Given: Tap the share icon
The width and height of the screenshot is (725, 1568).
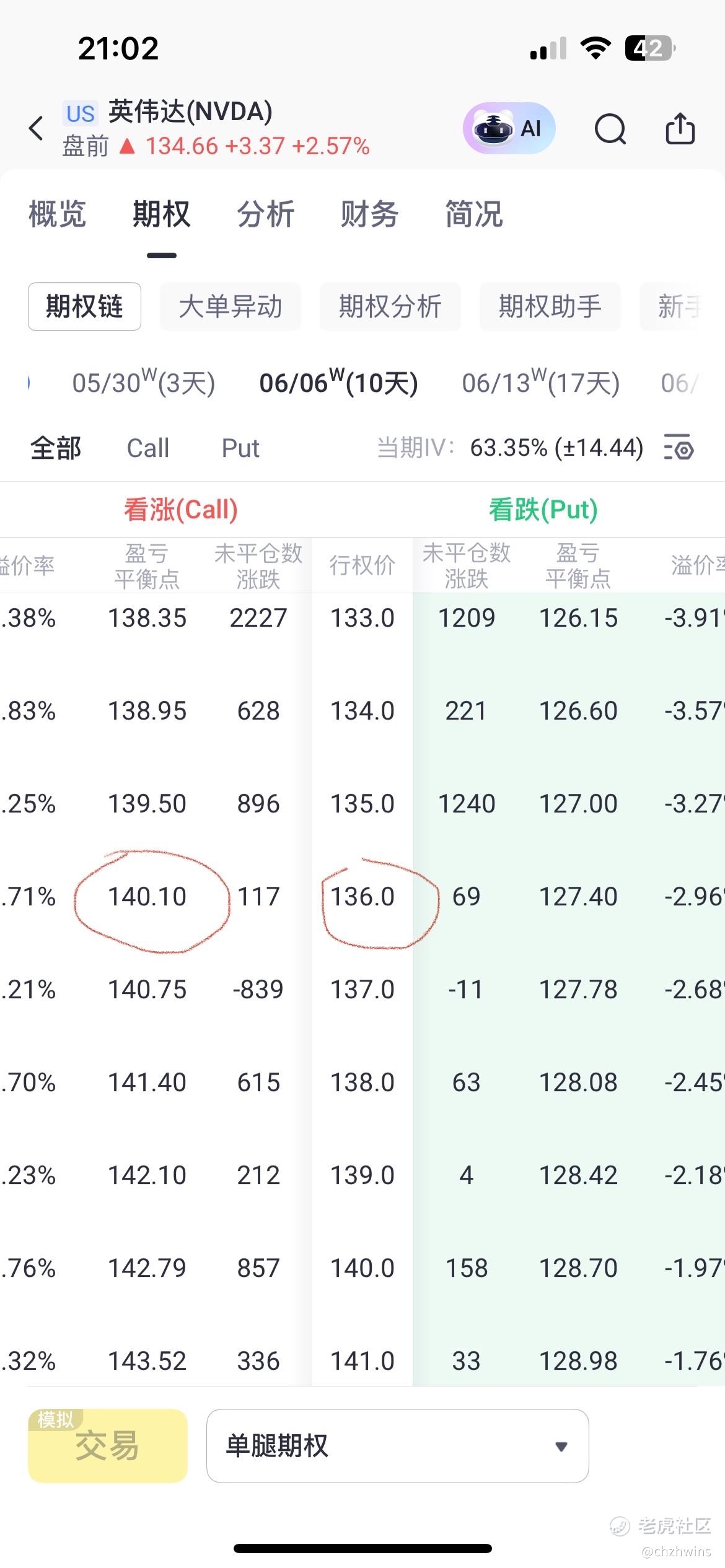Looking at the screenshot, I should coord(680,129).
